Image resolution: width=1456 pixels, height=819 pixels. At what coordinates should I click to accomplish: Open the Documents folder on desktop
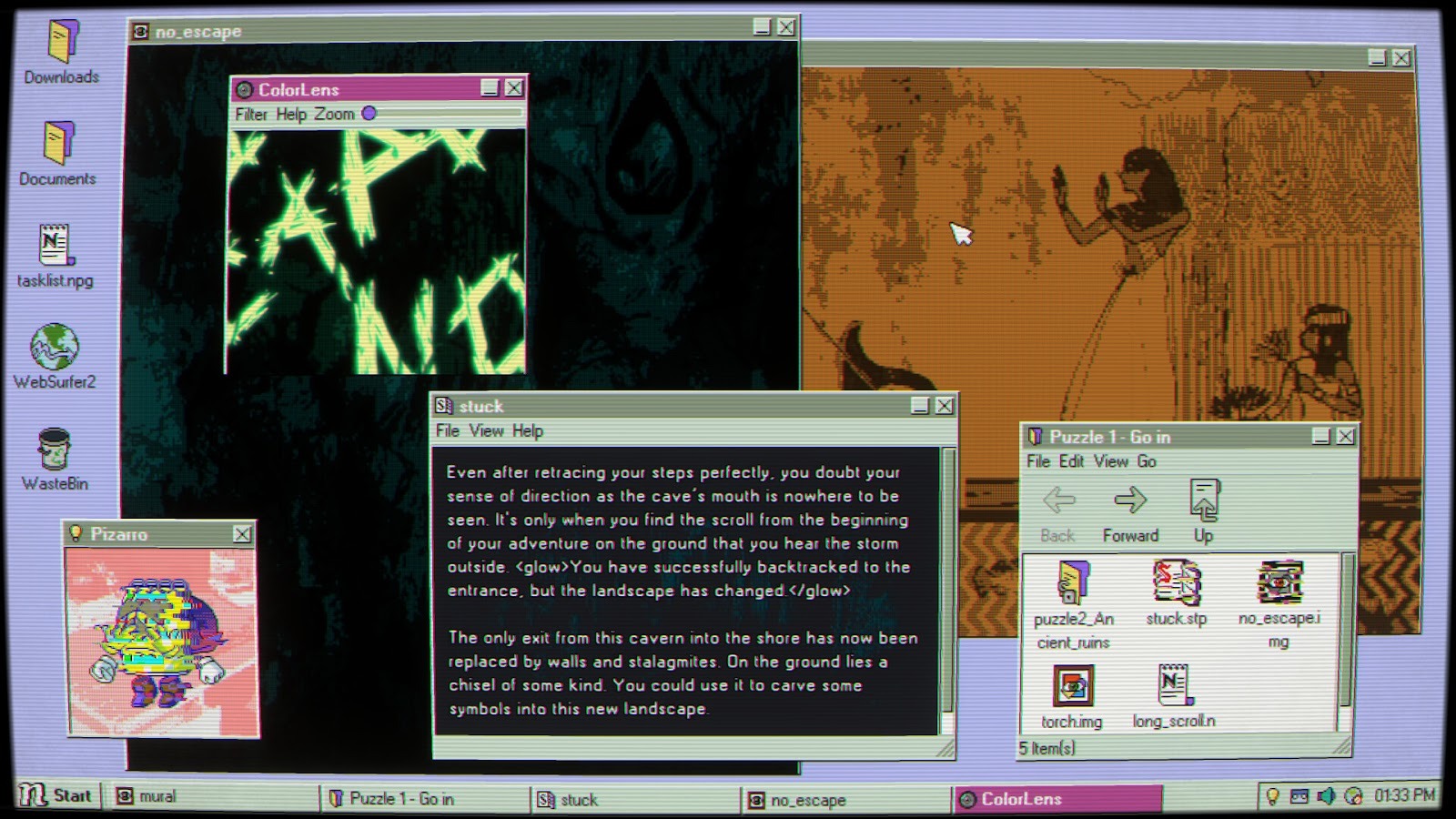(x=58, y=144)
